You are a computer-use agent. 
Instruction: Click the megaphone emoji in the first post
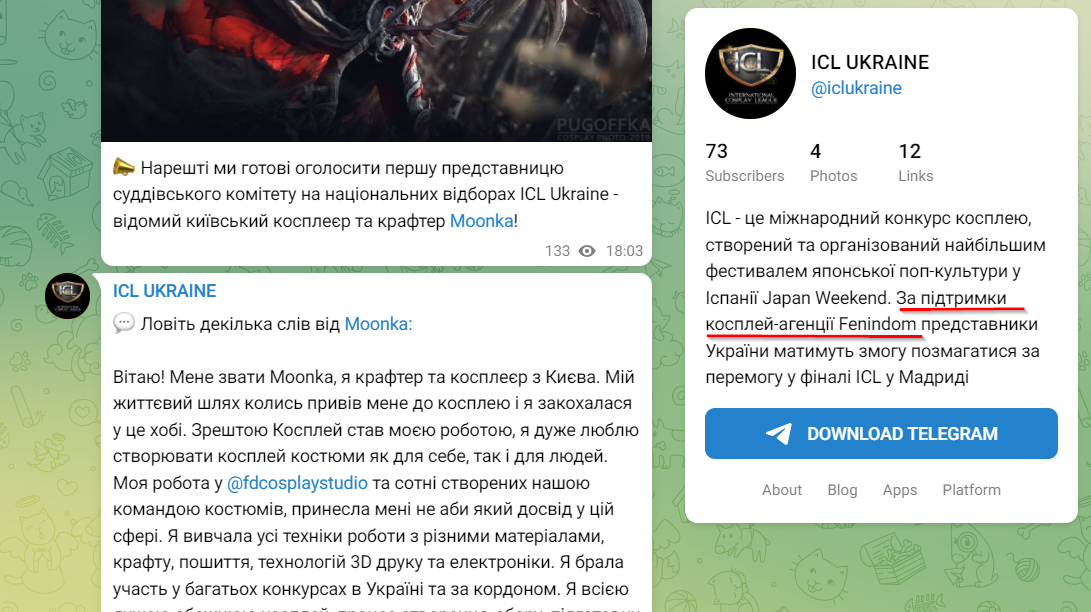click(124, 168)
